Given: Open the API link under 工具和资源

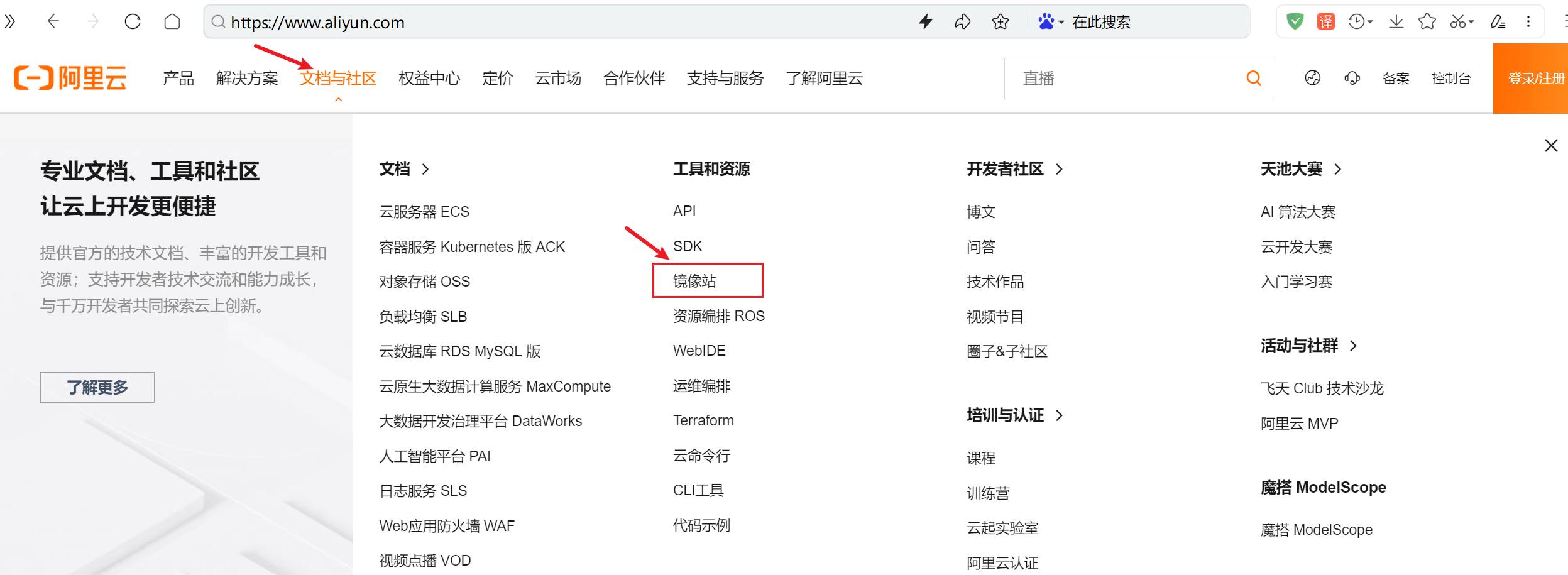Looking at the screenshot, I should (684, 211).
